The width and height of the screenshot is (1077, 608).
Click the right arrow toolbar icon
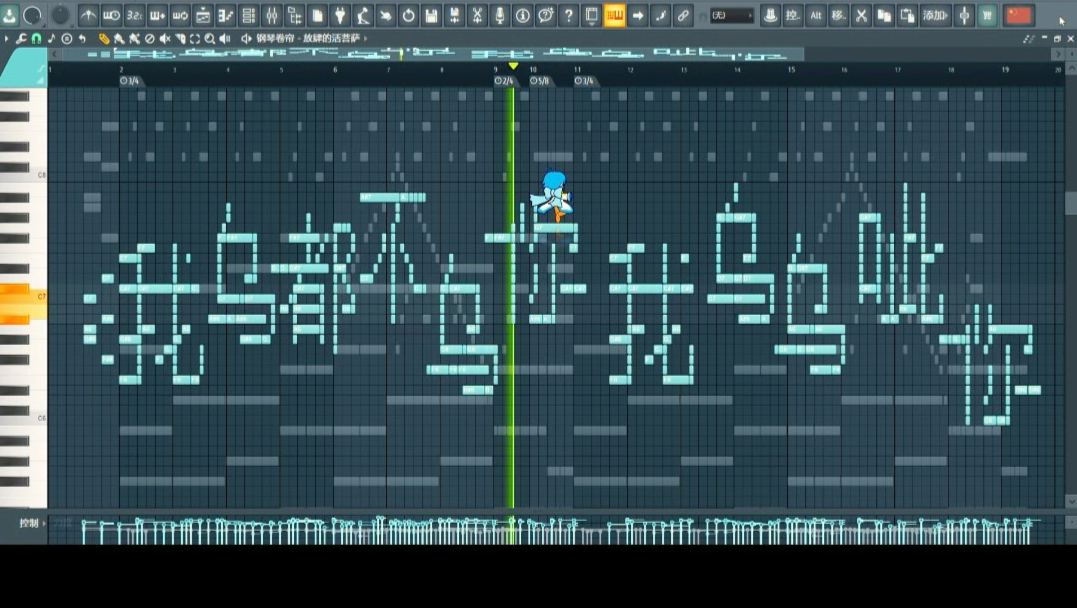click(x=637, y=15)
